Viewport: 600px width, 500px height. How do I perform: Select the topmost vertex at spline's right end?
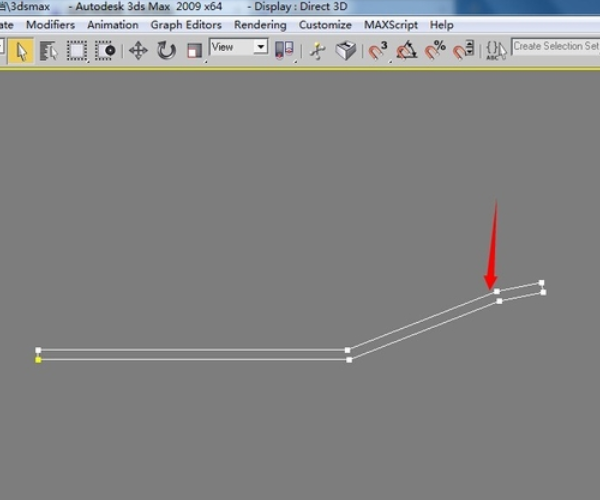541,283
